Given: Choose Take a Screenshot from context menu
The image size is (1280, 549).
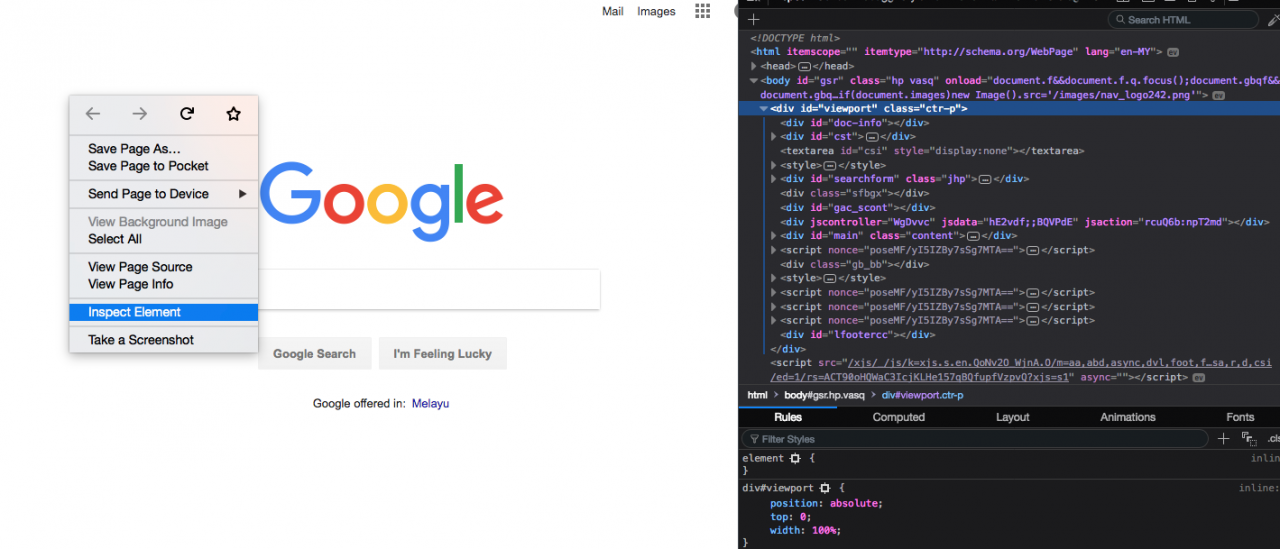Looking at the screenshot, I should pos(141,340).
